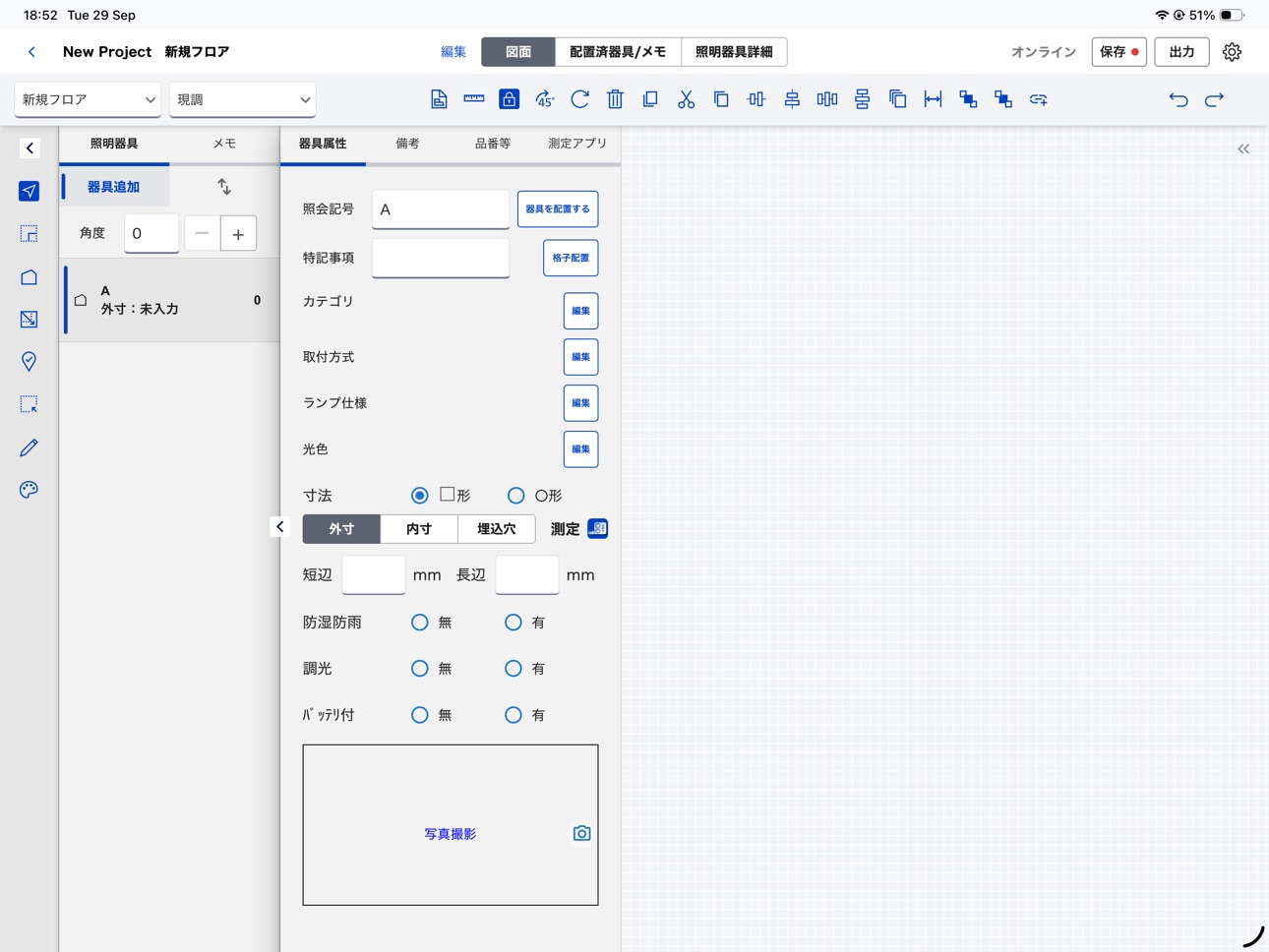The image size is (1269, 952).
Task: Select the 埋込穴 dimension segment
Action: pos(497,529)
